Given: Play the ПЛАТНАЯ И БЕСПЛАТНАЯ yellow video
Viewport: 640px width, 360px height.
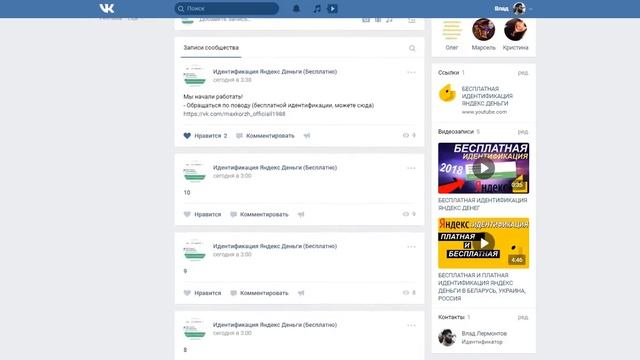Looking at the screenshot, I should click(484, 243).
